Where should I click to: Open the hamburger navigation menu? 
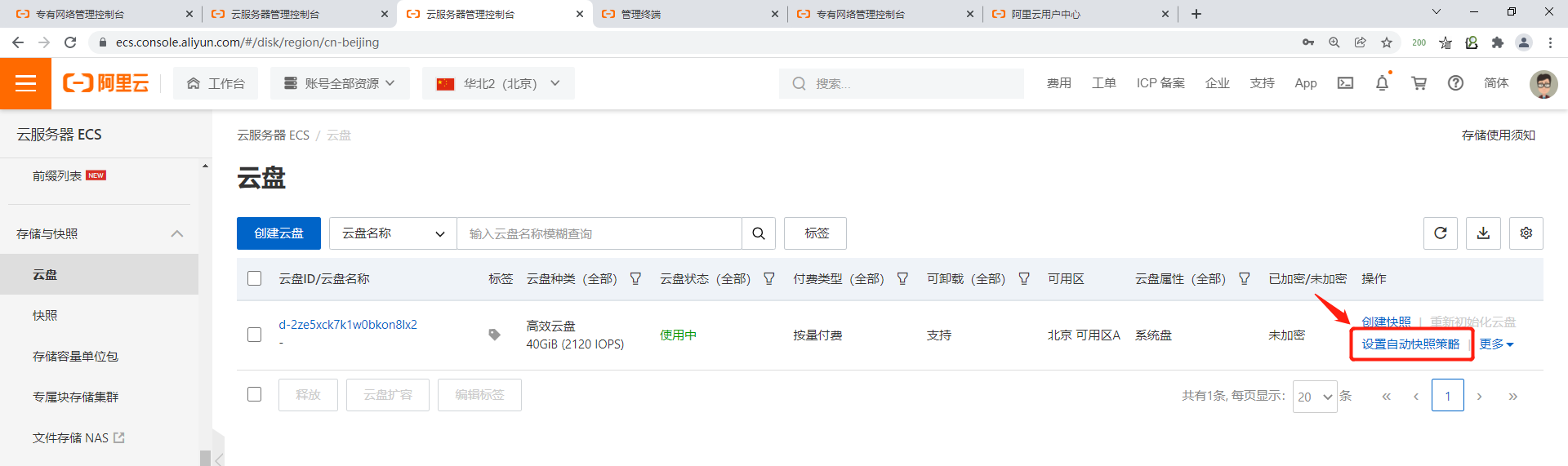[25, 83]
